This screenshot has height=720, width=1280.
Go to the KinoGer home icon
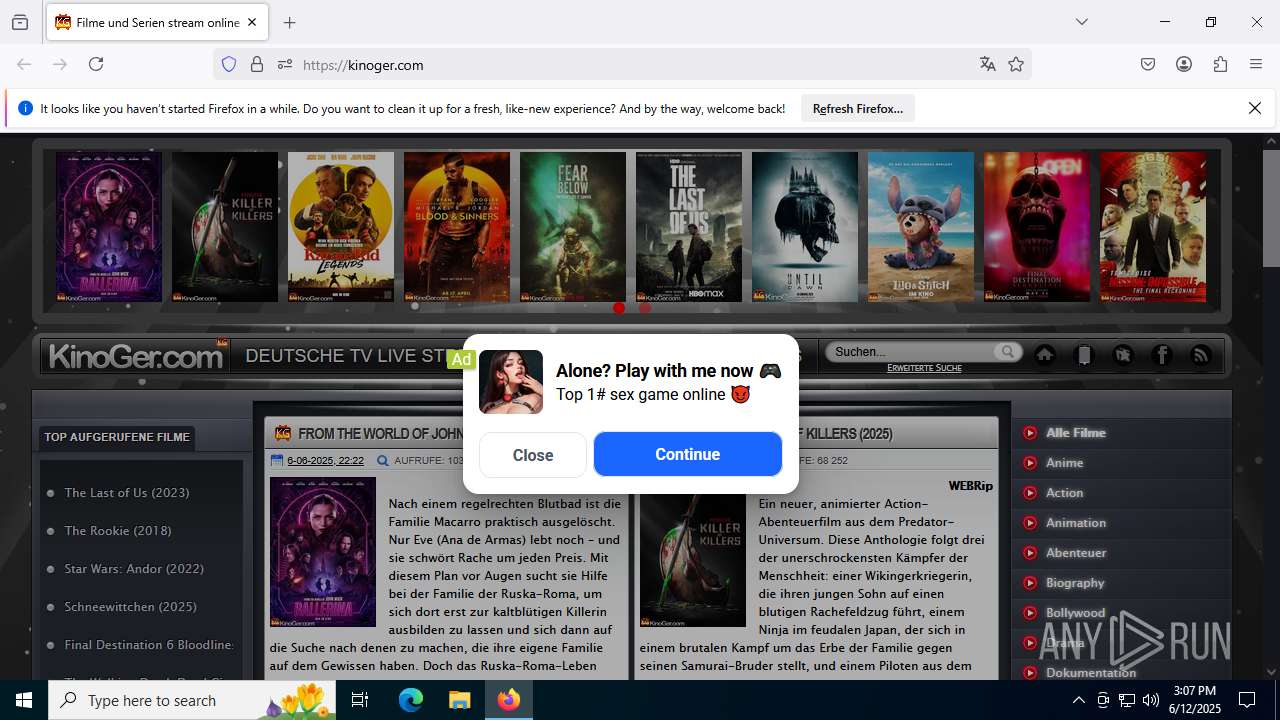[x=1045, y=355]
